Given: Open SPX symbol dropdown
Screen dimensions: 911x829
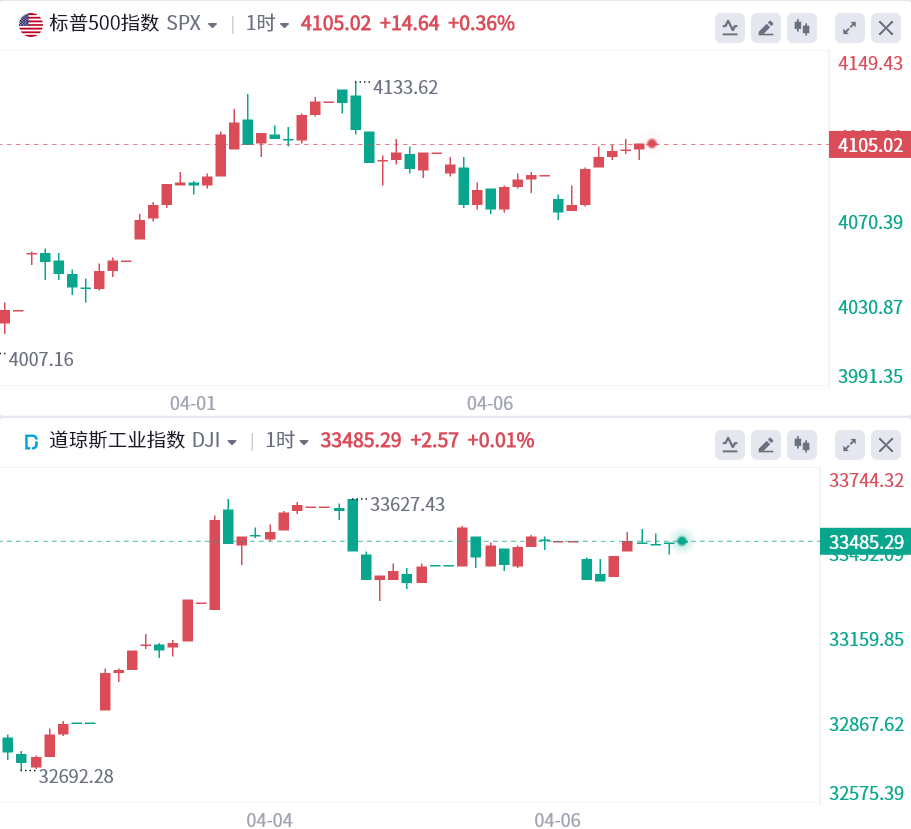Looking at the screenshot, I should pos(192,24).
